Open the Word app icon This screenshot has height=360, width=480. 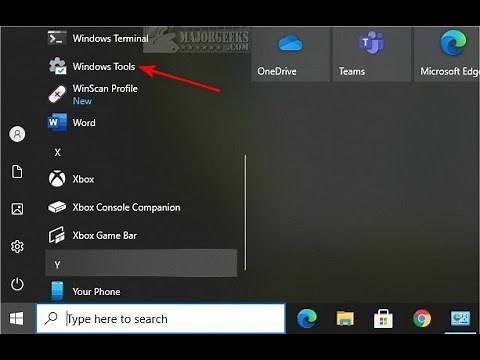click(57, 122)
